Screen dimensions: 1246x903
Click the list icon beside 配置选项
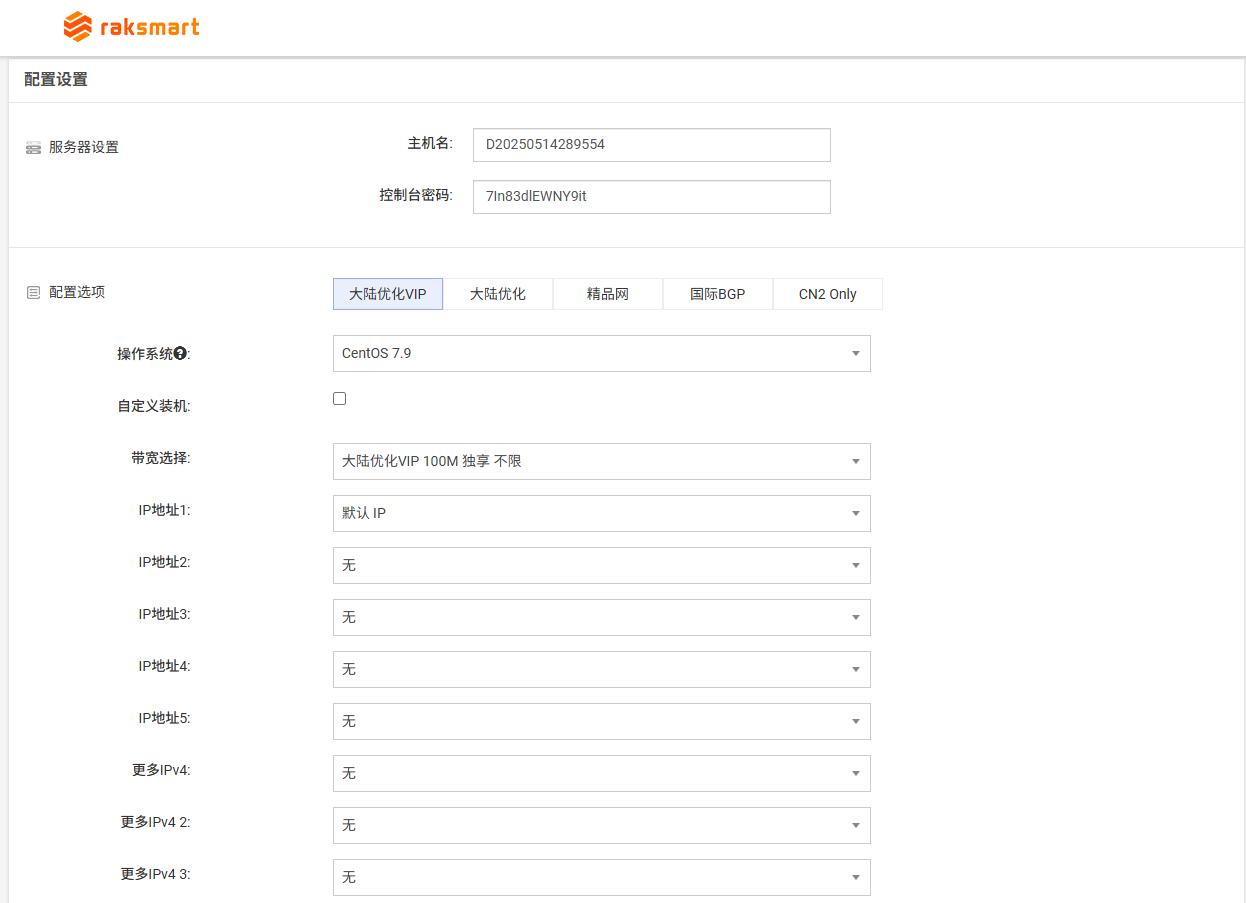(33, 291)
